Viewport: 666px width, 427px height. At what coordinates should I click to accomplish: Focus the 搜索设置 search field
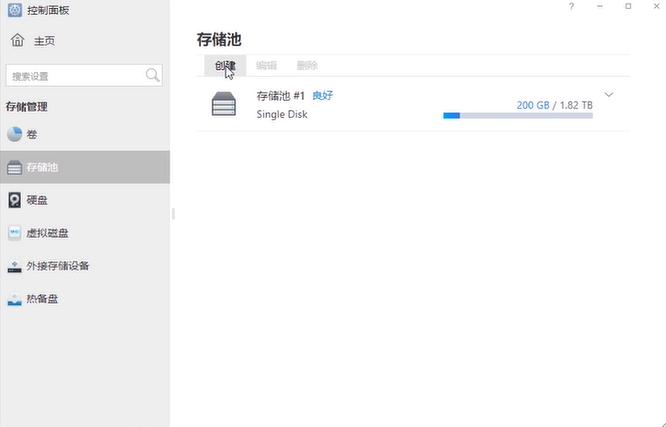coord(75,76)
